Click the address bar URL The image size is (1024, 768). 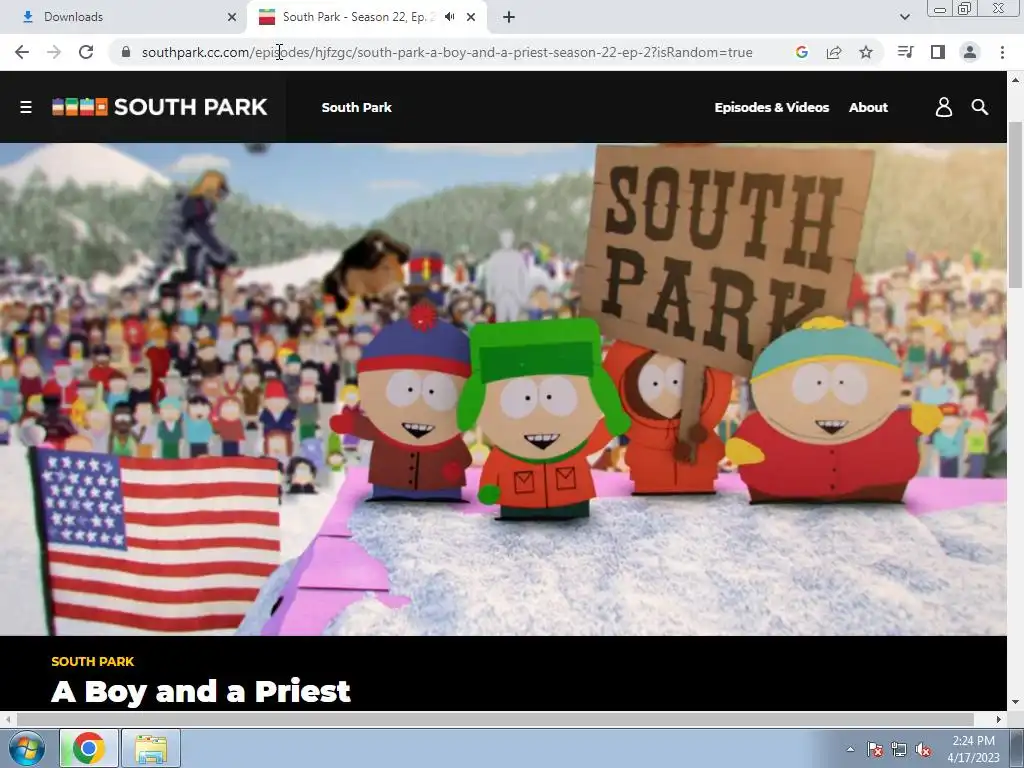point(447,52)
